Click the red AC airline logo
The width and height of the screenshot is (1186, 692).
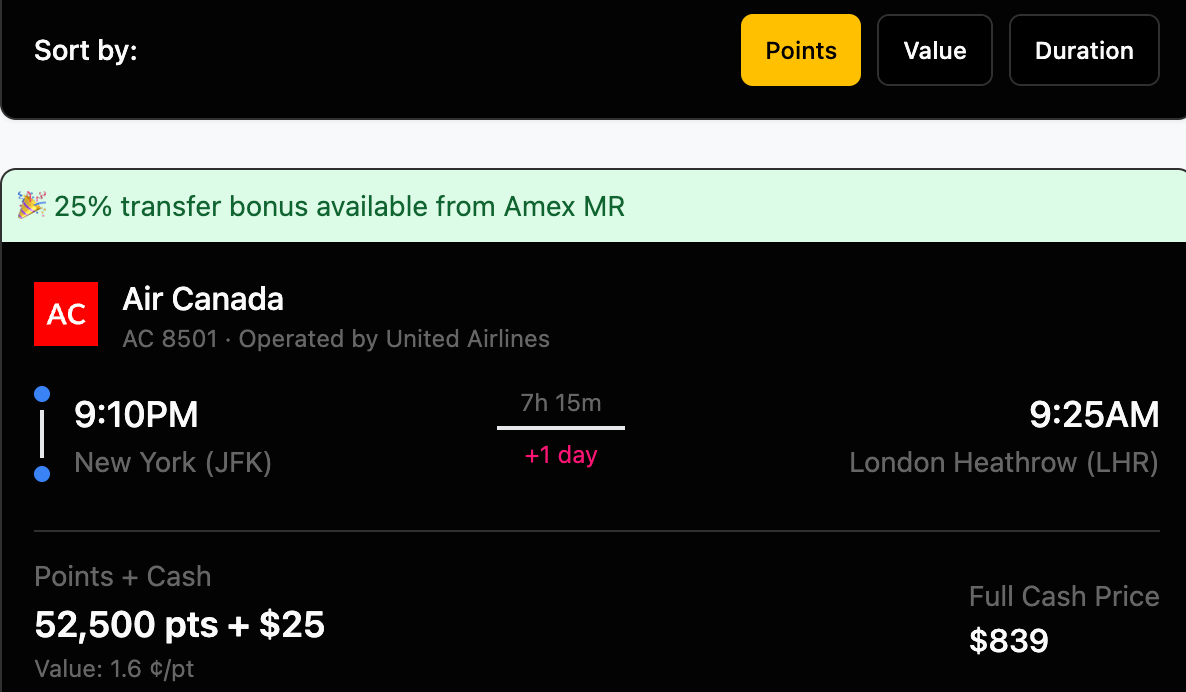[66, 314]
